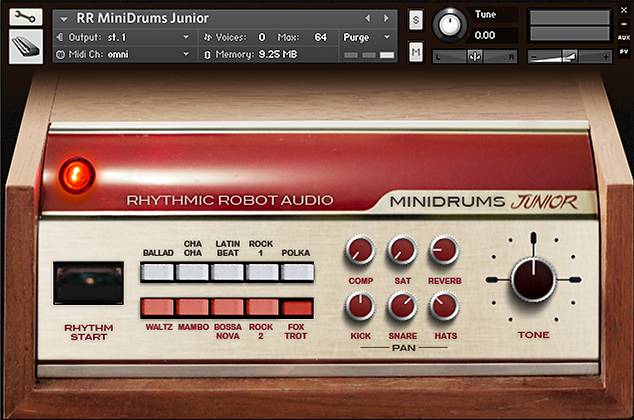Screen dimensions: 634x420
Task: Click the SAT knob
Action: pyautogui.click(x=402, y=250)
